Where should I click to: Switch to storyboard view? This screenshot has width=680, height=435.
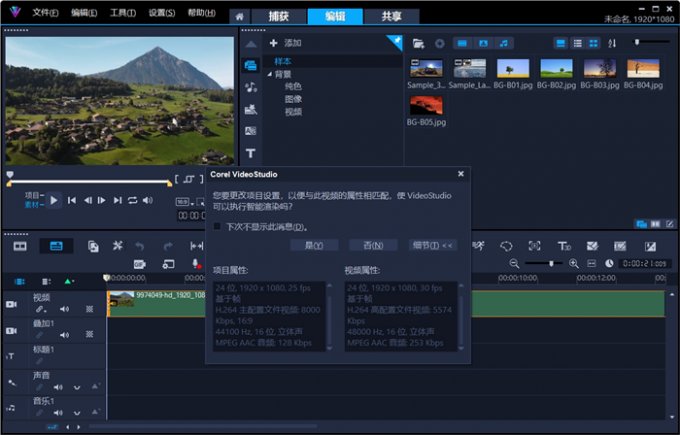click(x=20, y=246)
